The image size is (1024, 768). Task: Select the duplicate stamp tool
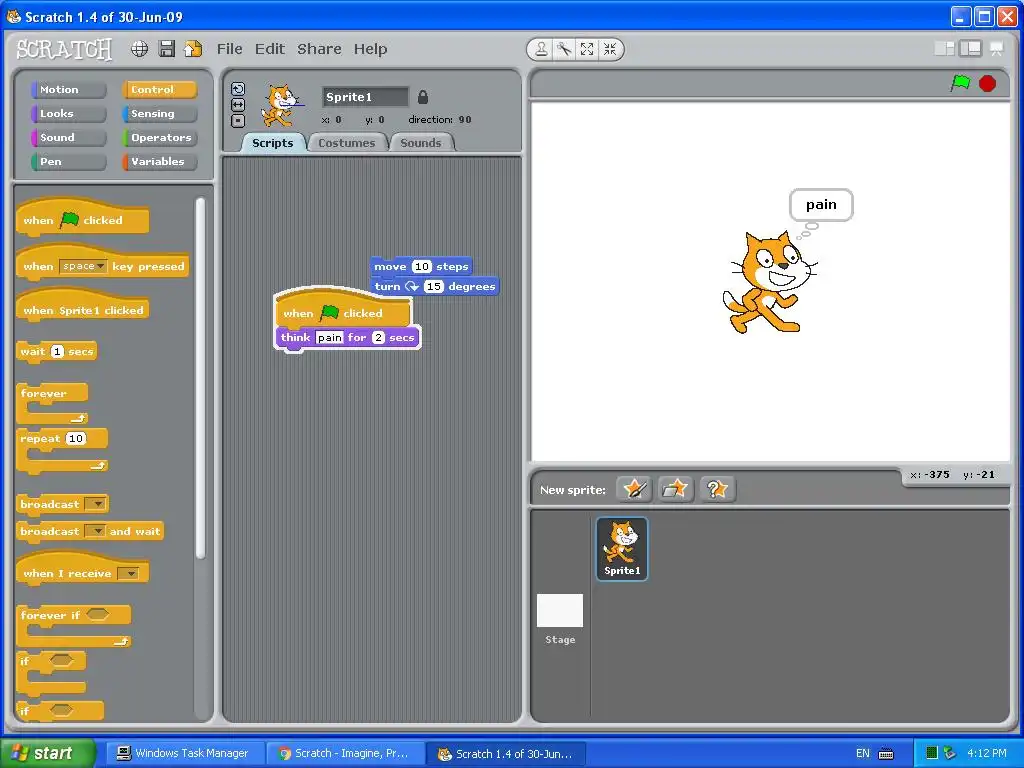click(x=541, y=49)
